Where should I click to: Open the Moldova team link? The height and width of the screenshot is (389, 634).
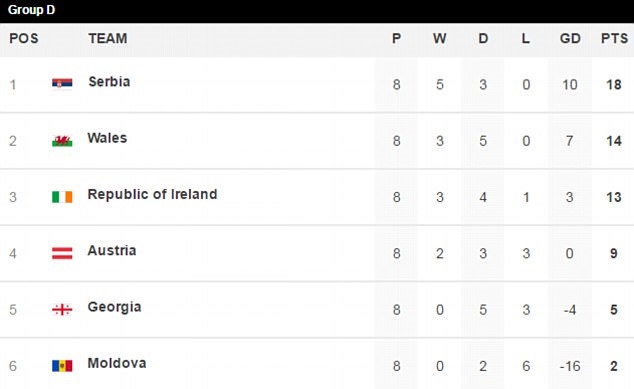click(x=117, y=363)
